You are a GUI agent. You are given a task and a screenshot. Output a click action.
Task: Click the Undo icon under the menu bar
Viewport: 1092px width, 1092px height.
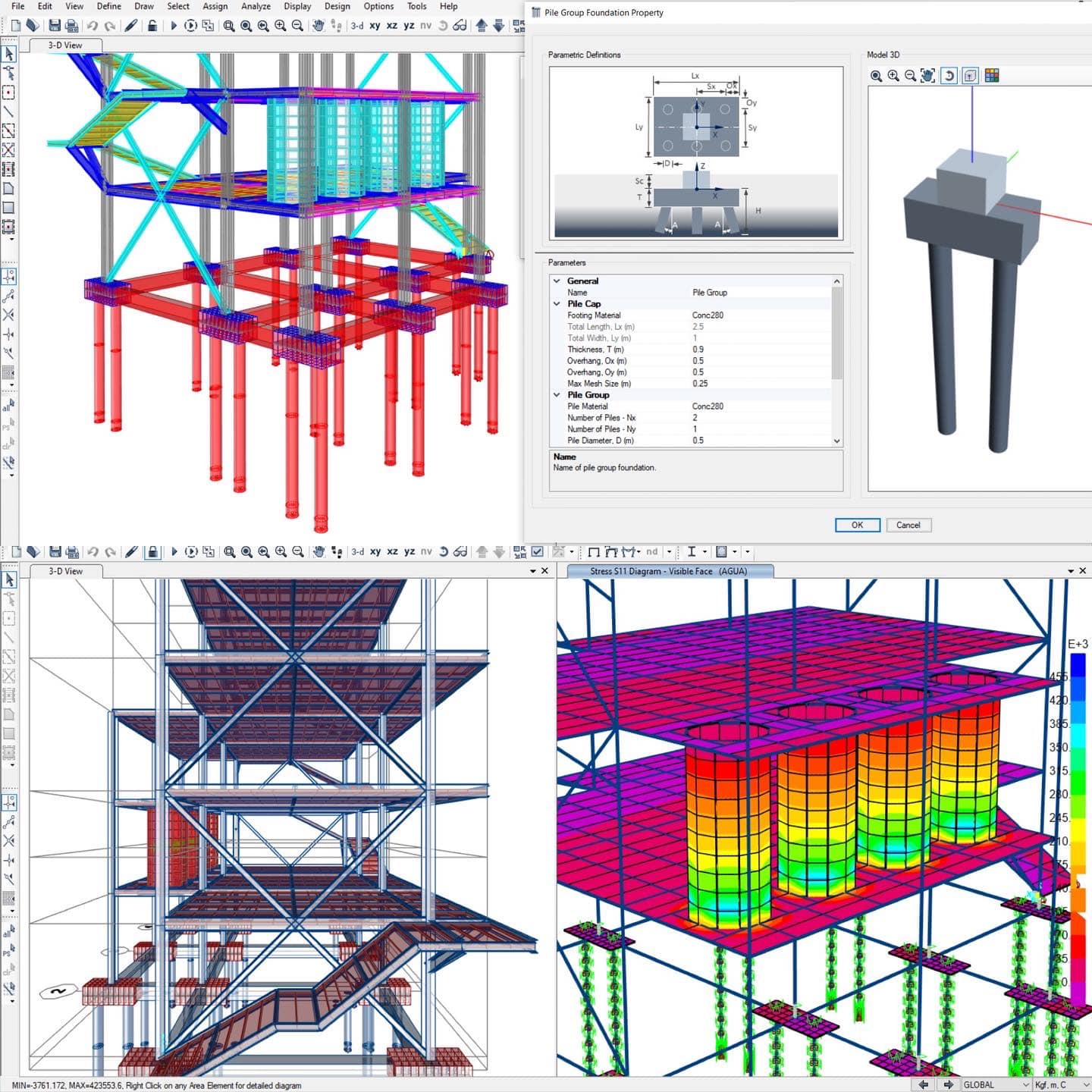point(93,26)
